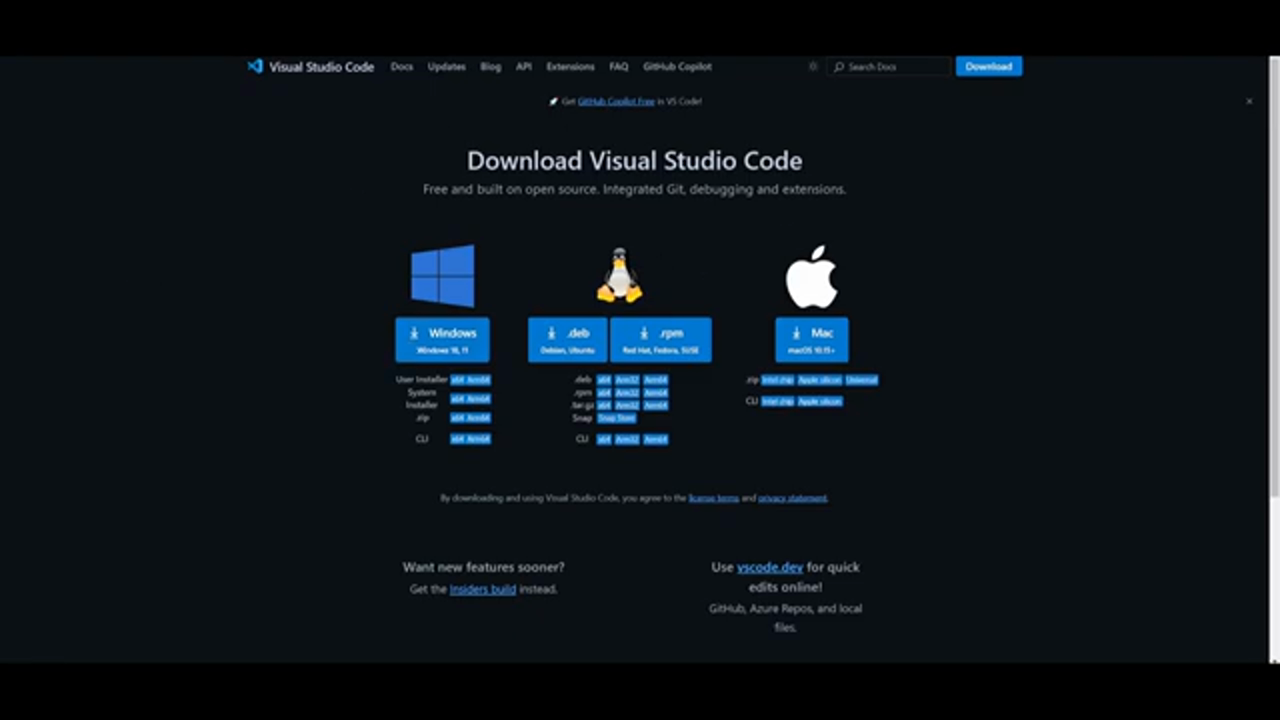
Task: Open the API menu item
Action: click(x=523, y=66)
